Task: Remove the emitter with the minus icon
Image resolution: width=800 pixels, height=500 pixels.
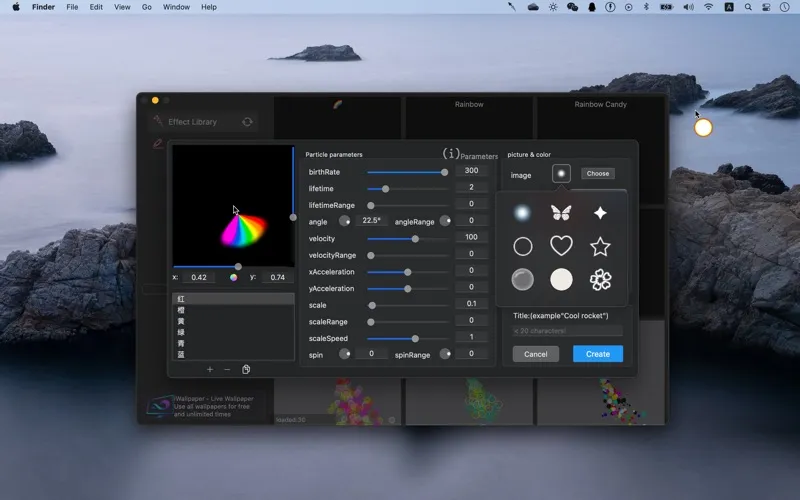Action: coord(227,369)
